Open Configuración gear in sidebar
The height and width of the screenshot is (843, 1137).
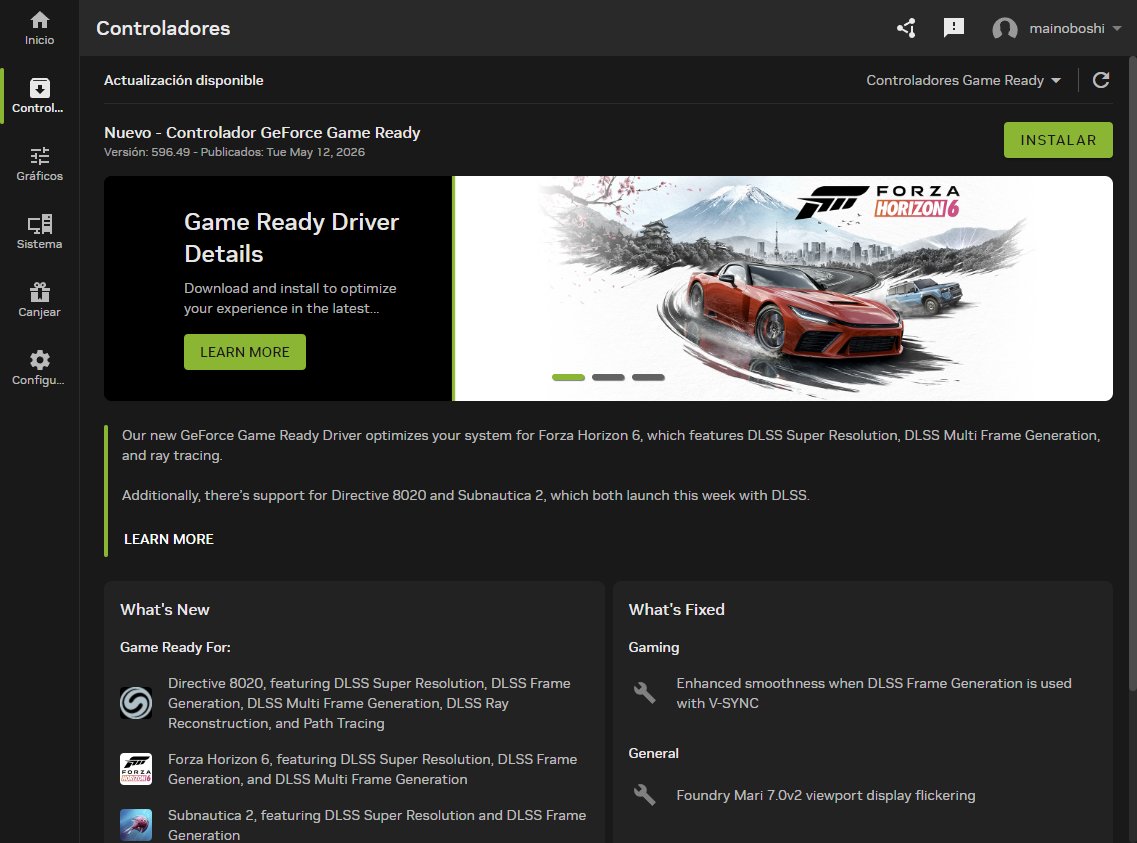39,368
